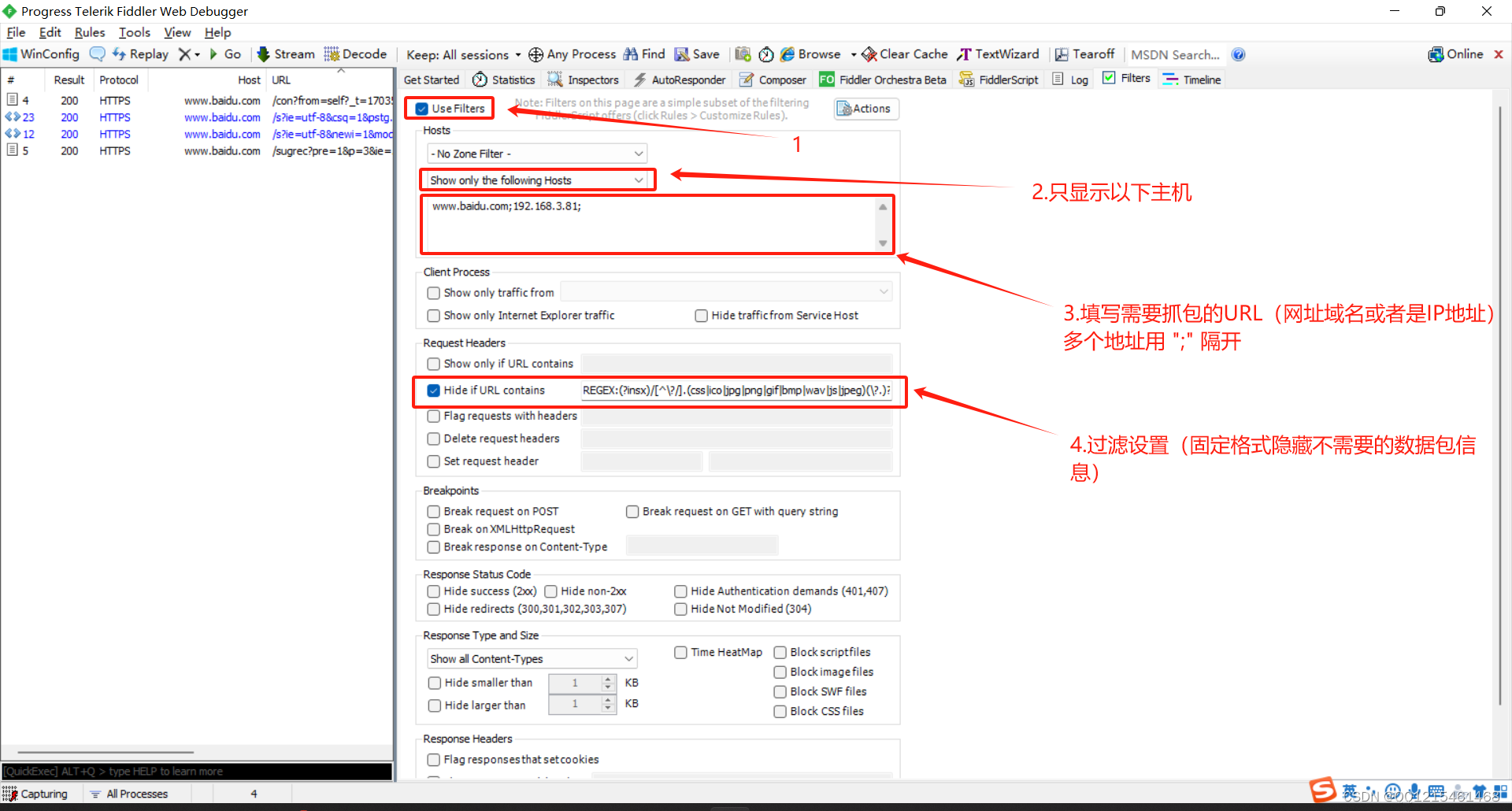Click the comment speech bubble icon

[x=97, y=54]
